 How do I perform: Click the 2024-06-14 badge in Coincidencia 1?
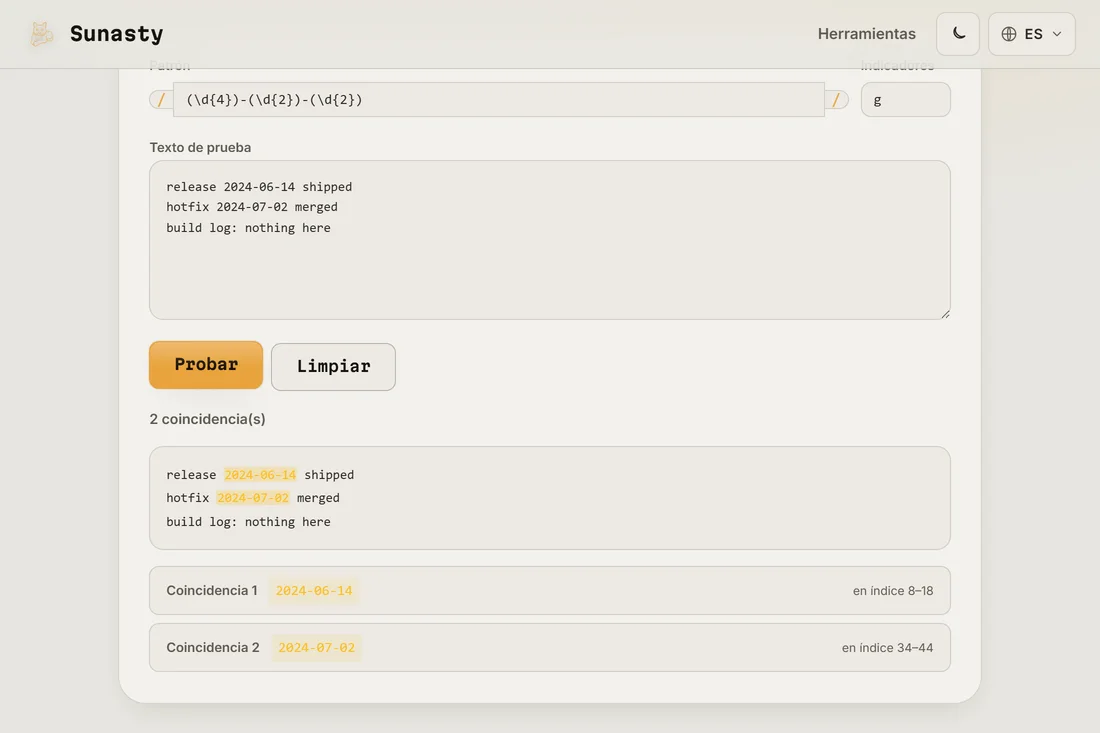tap(314, 591)
